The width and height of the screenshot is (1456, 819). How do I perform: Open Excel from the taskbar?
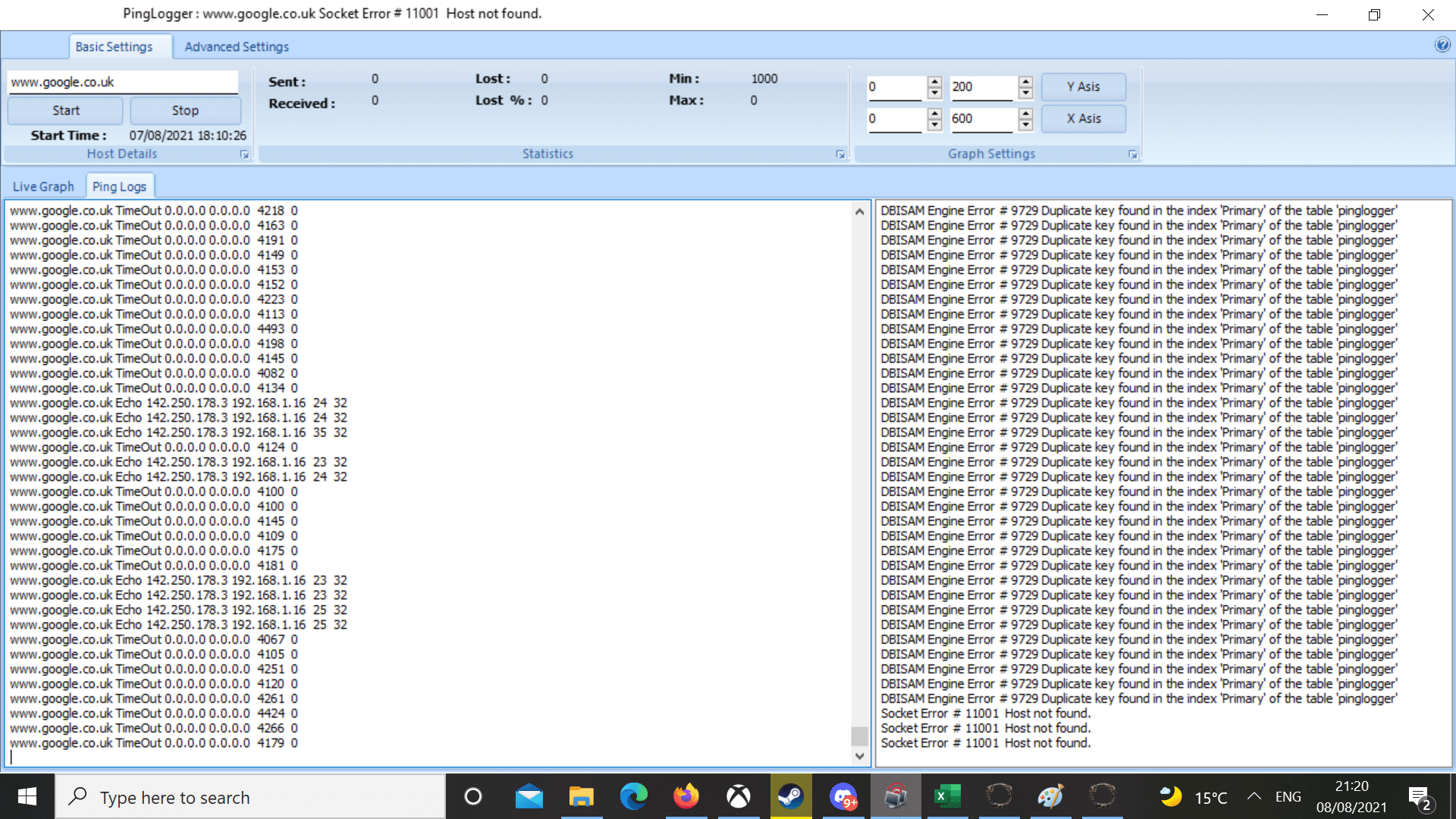(946, 796)
